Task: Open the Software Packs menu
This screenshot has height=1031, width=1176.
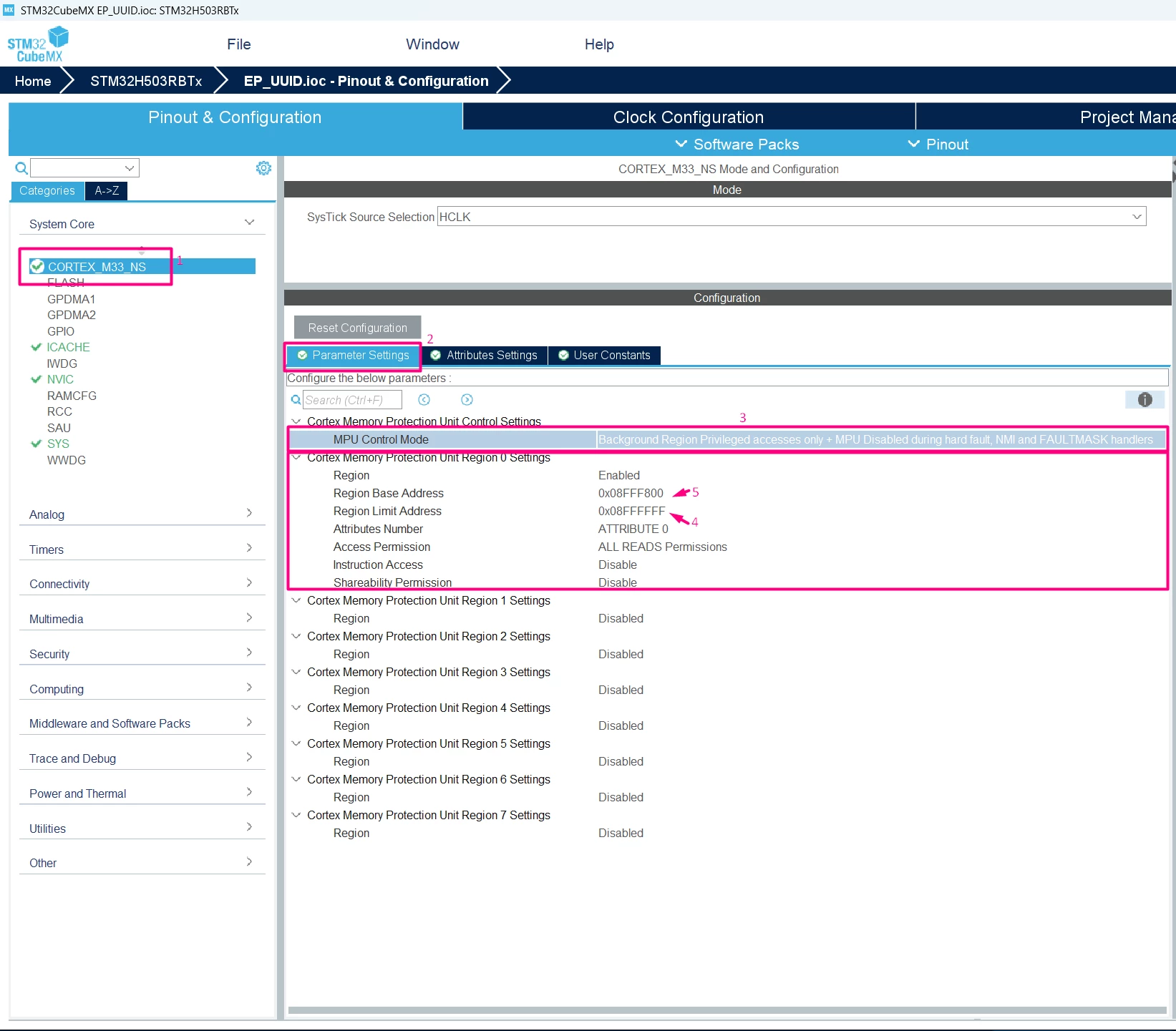Action: [737, 145]
